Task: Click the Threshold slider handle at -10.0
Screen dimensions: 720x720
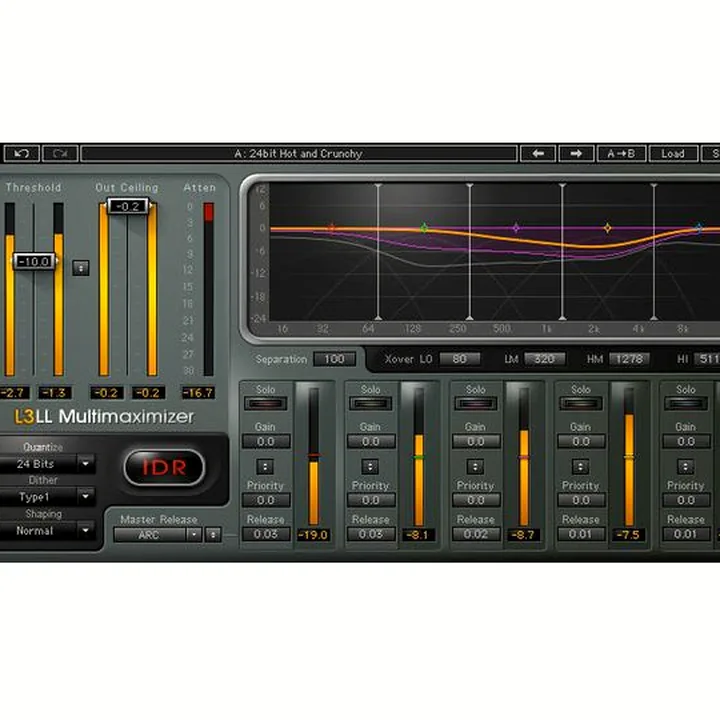Action: (x=34, y=262)
